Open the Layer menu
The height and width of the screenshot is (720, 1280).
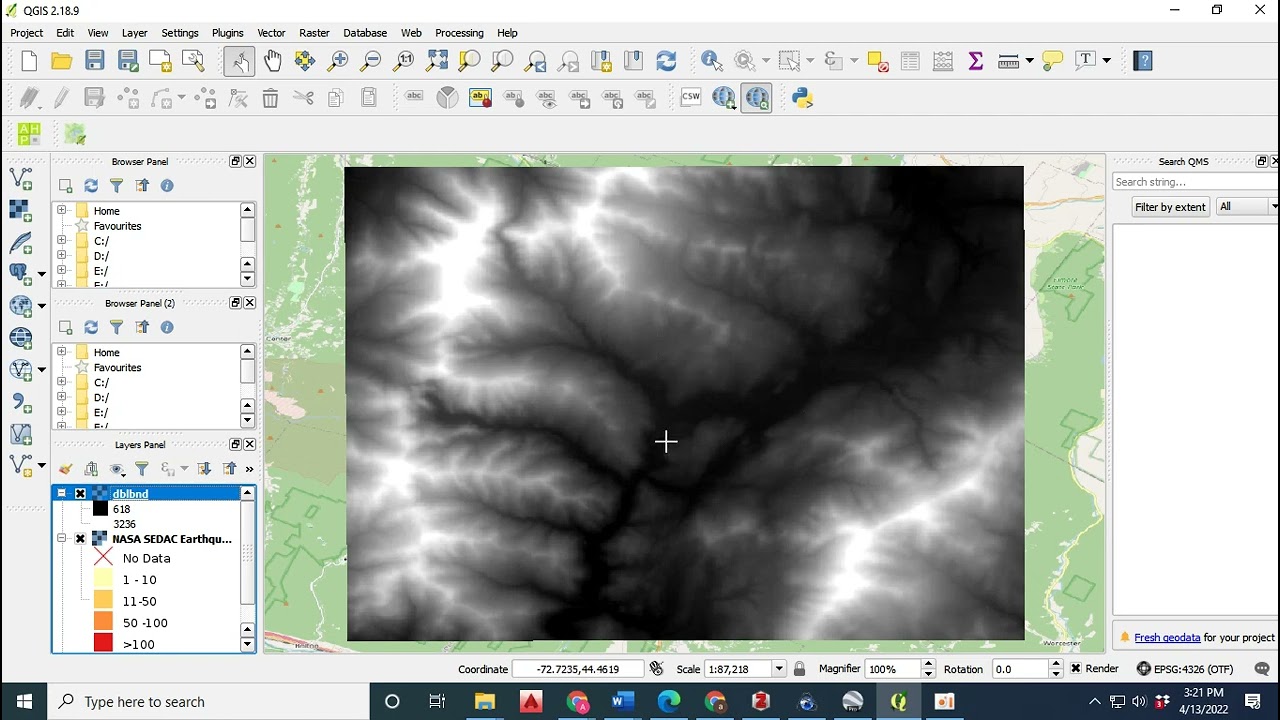[x=134, y=33]
